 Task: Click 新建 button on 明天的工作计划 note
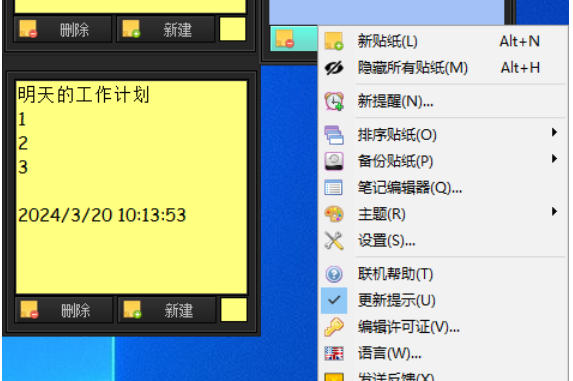167,310
